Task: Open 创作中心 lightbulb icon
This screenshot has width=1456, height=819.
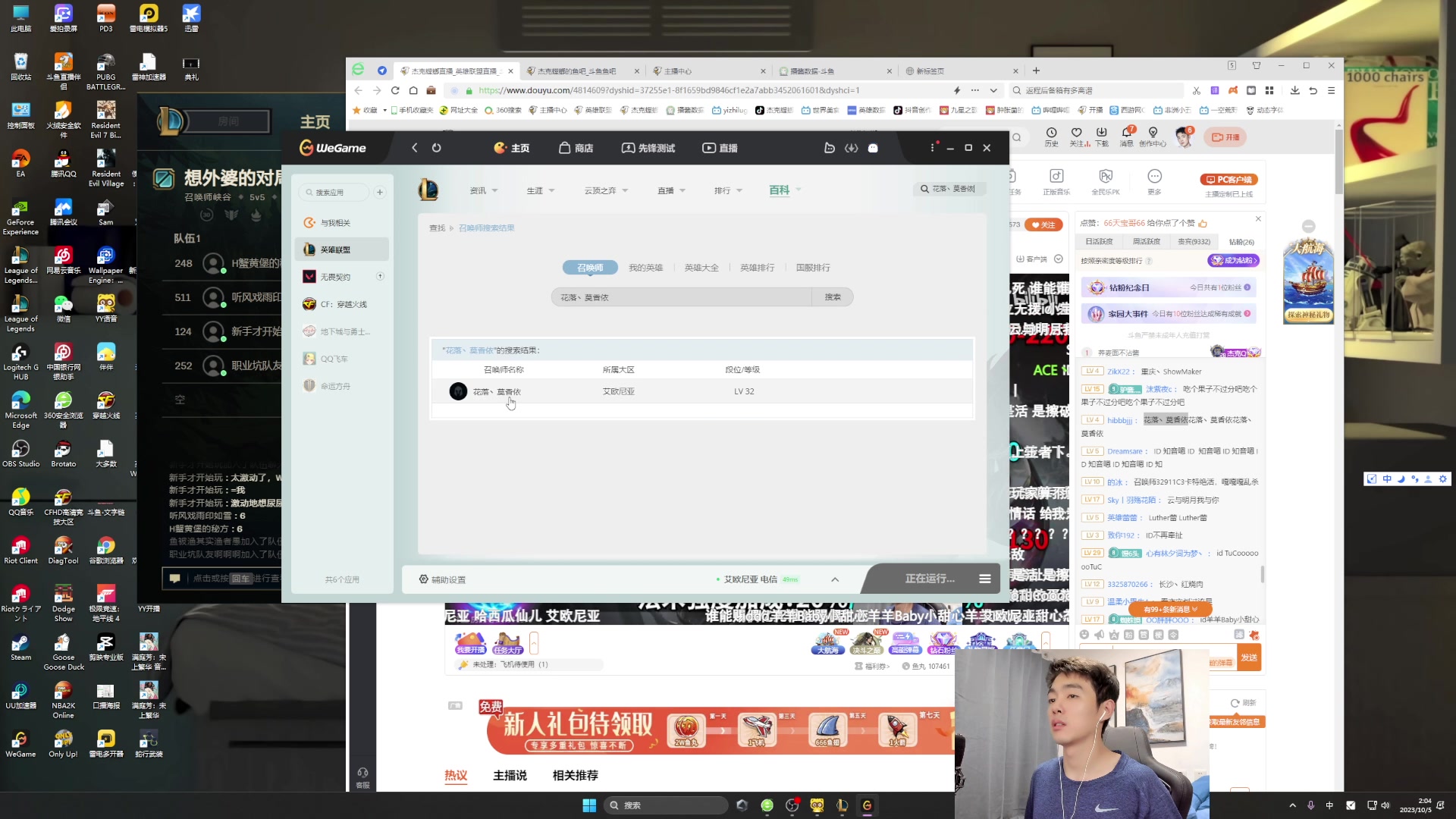Action: pos(1153,136)
